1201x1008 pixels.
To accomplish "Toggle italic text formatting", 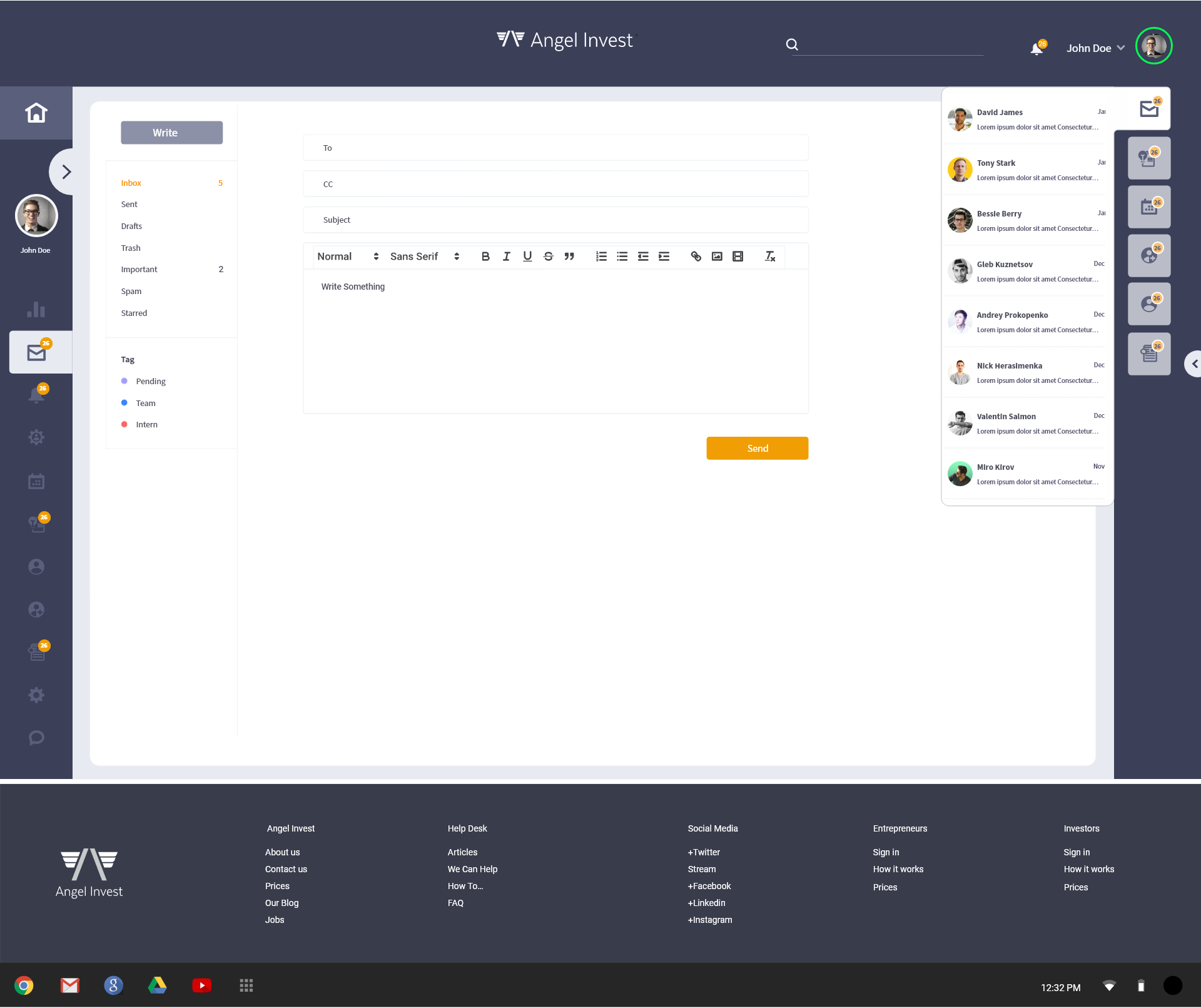I will tap(506, 257).
